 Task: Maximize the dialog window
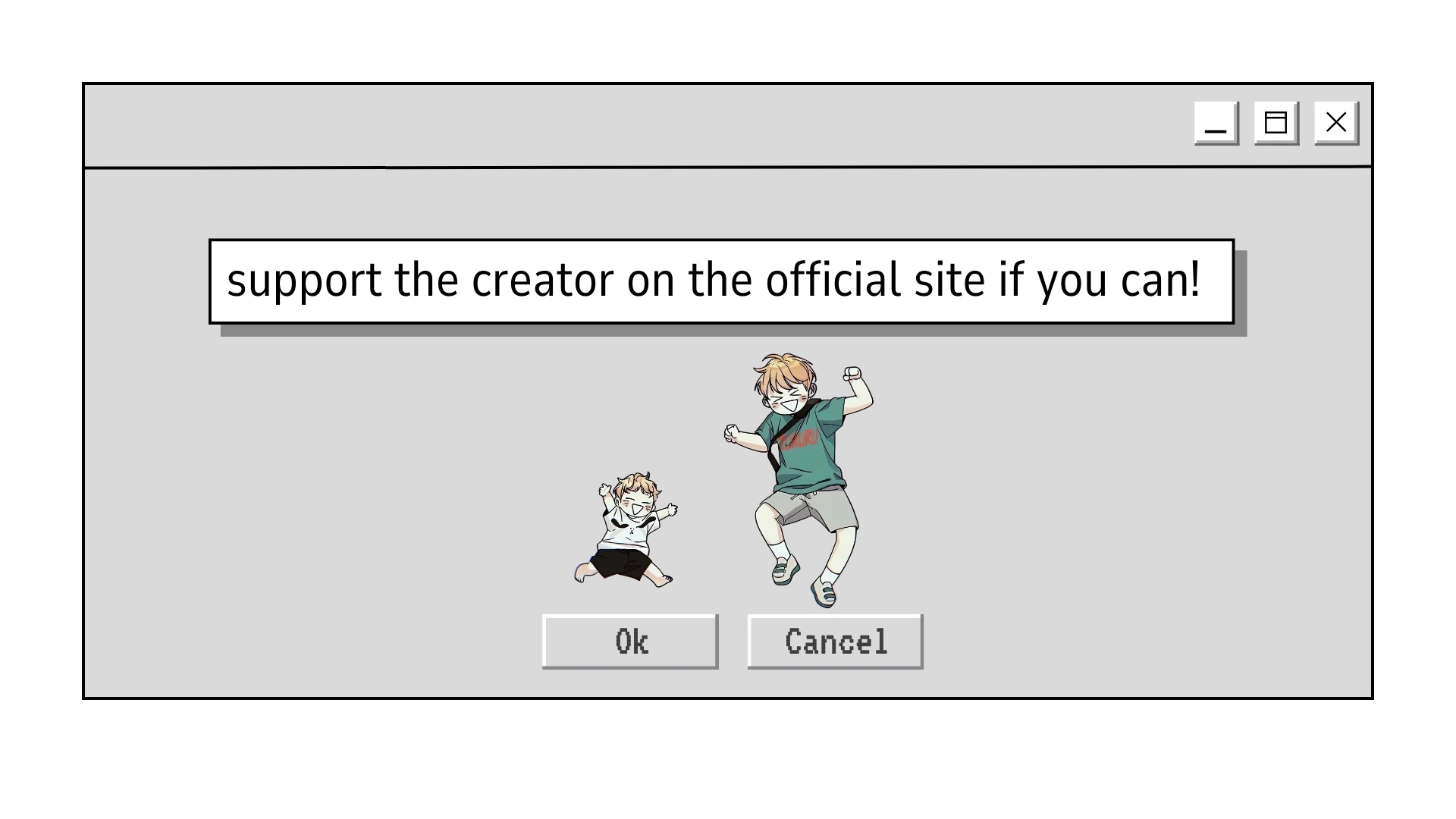[1276, 123]
